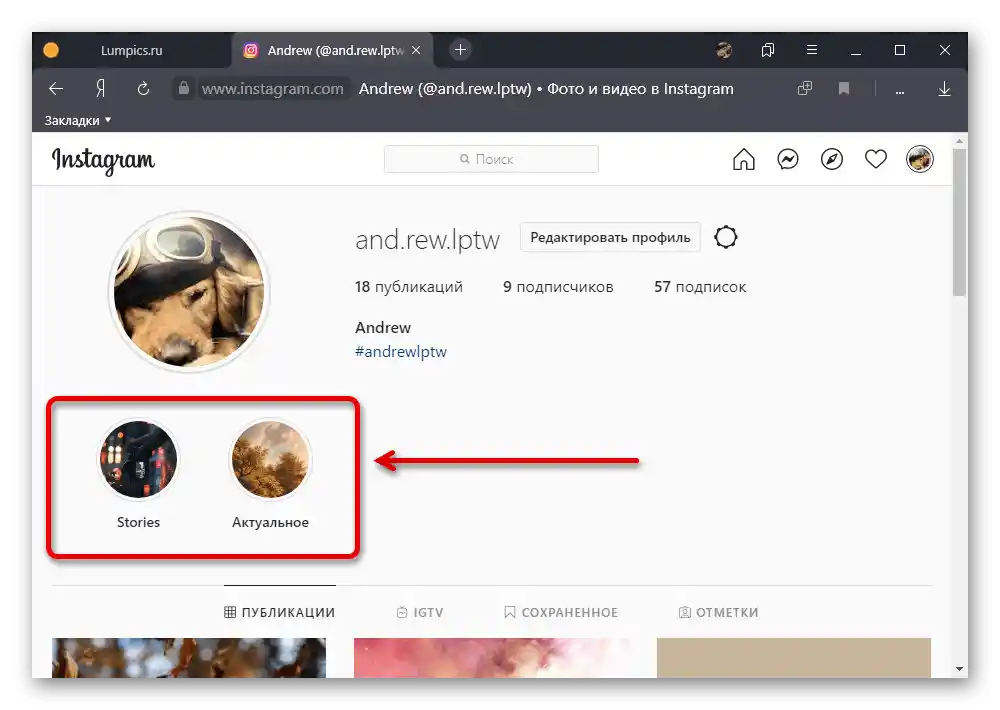This screenshot has width=1000, height=710.
Task: Open the pink cloudy post thumbnail
Action: [492, 658]
